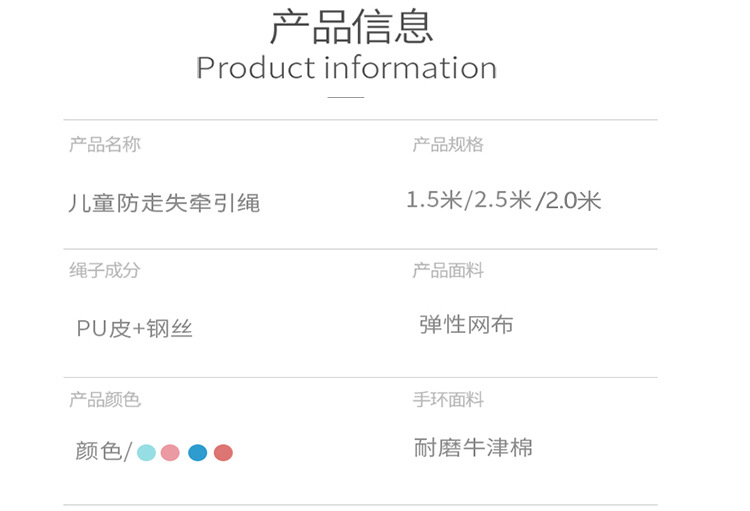750x511 pixels.
Task: Click the 绳子成分 label
Action: pyautogui.click(x=105, y=271)
